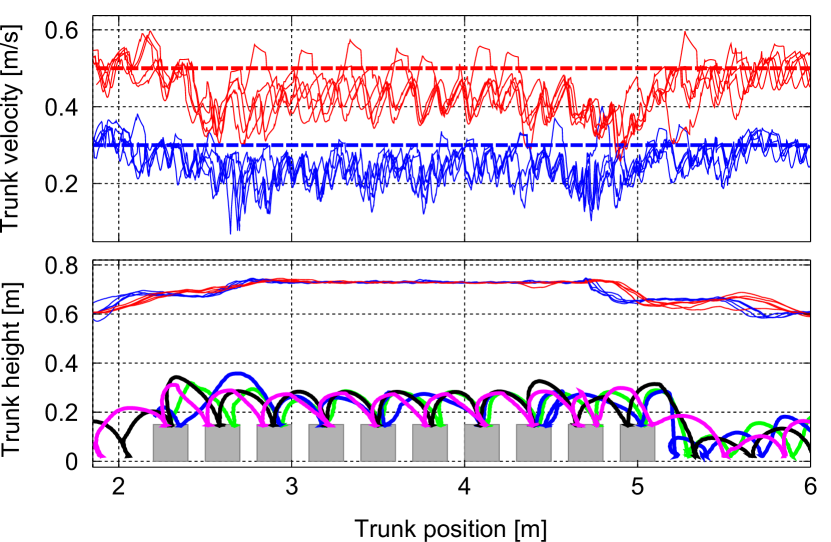
Task: Click the x-axis tick label 6
Action: pos(810,486)
